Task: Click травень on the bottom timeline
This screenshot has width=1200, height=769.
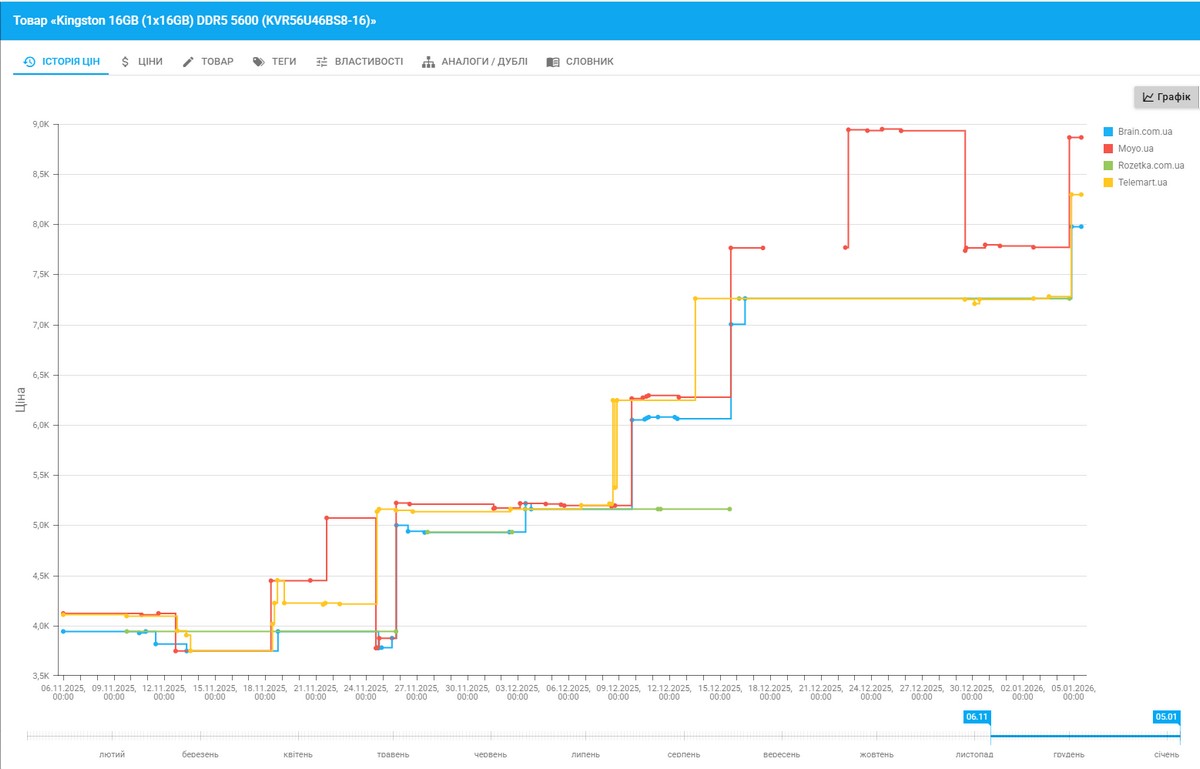Action: tap(393, 754)
